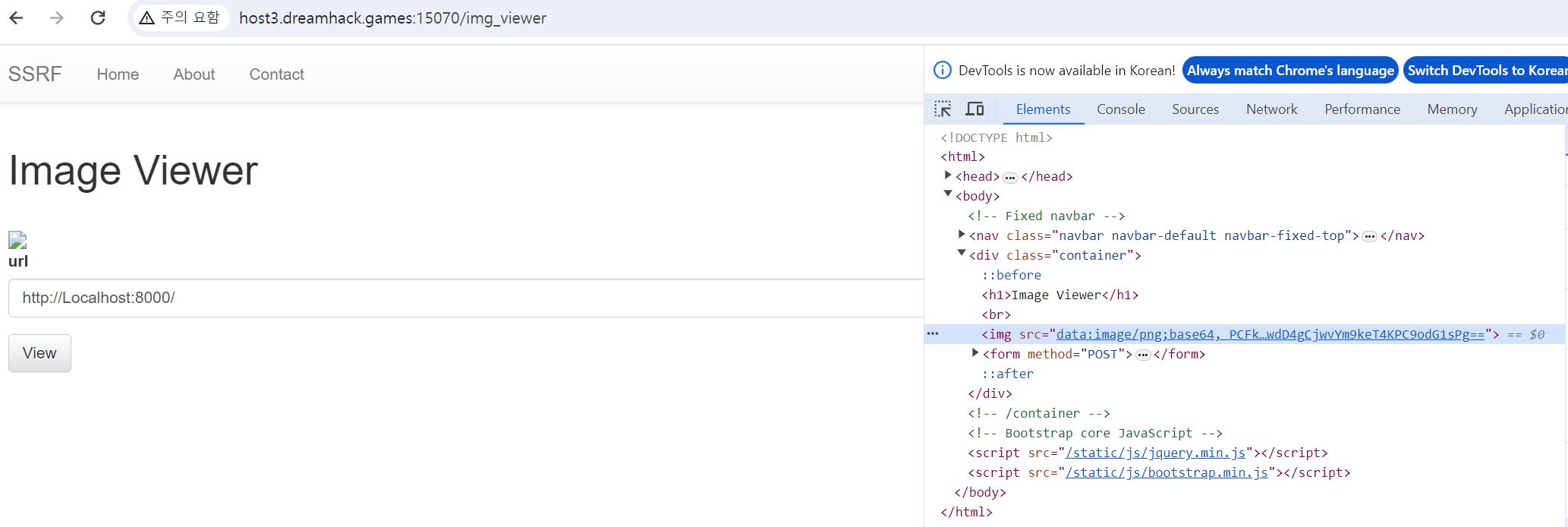
Task: Click the browser address bar URL
Action: [x=392, y=18]
